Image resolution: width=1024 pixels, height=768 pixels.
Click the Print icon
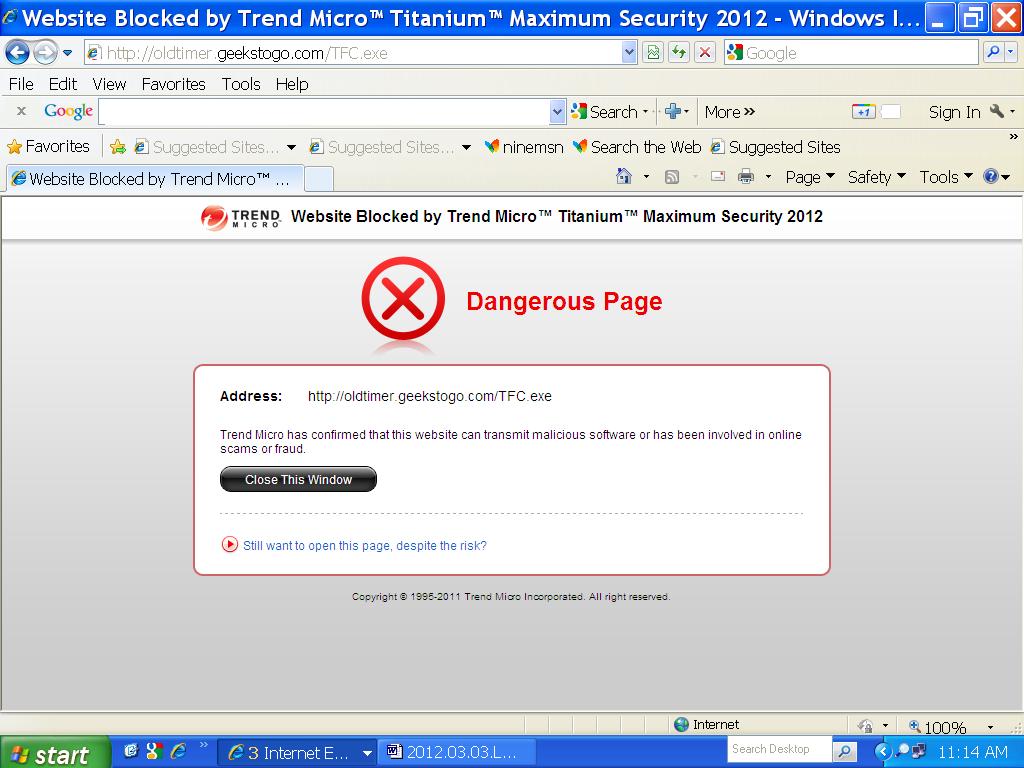click(746, 176)
